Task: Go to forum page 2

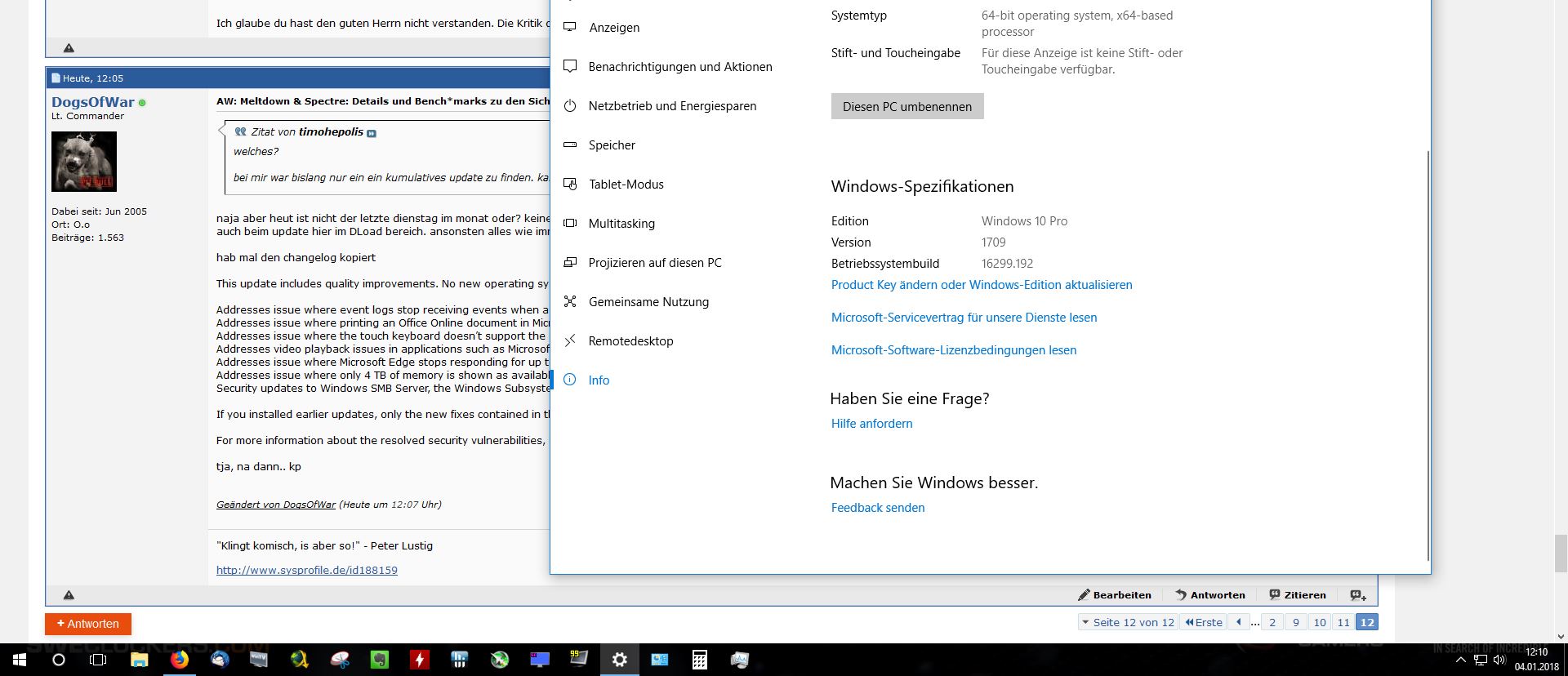Action: (x=1272, y=622)
